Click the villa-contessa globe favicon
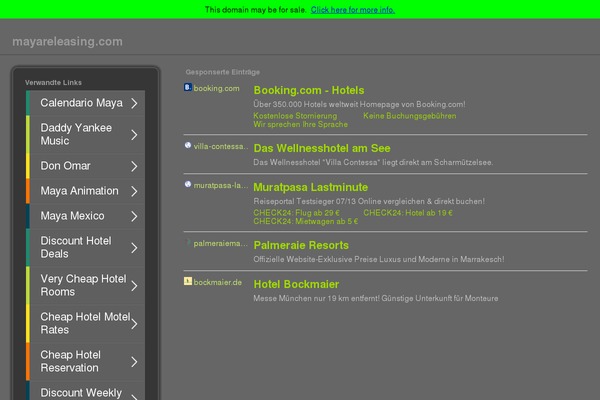Screen dimensions: 600x400 click(x=188, y=145)
